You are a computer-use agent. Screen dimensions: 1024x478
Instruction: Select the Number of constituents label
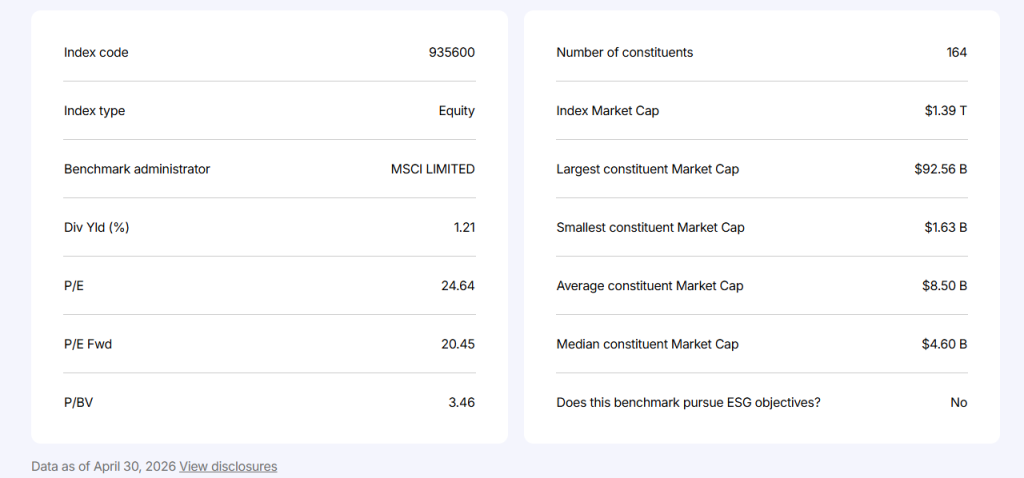click(625, 52)
